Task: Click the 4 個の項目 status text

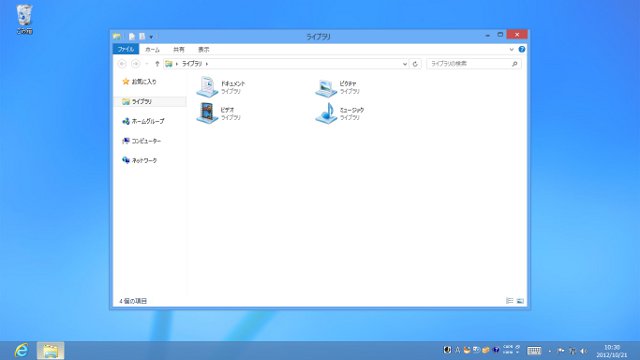Action: coord(133,301)
